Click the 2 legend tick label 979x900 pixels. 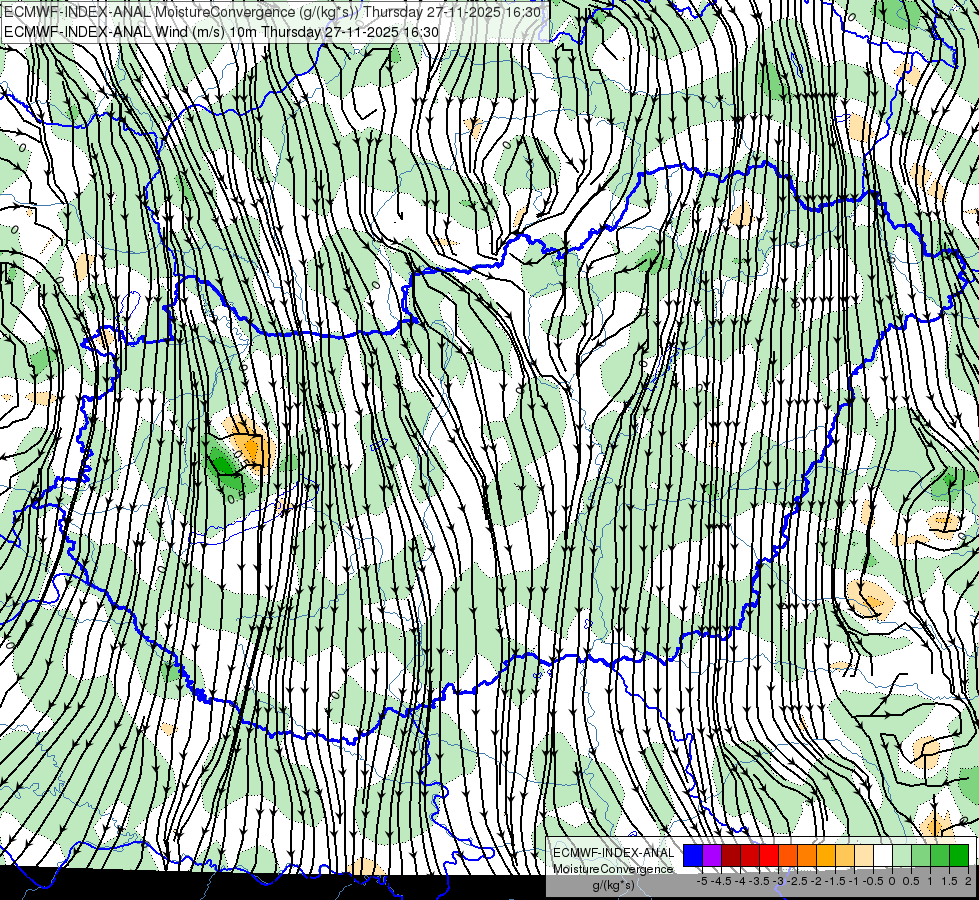968,881
